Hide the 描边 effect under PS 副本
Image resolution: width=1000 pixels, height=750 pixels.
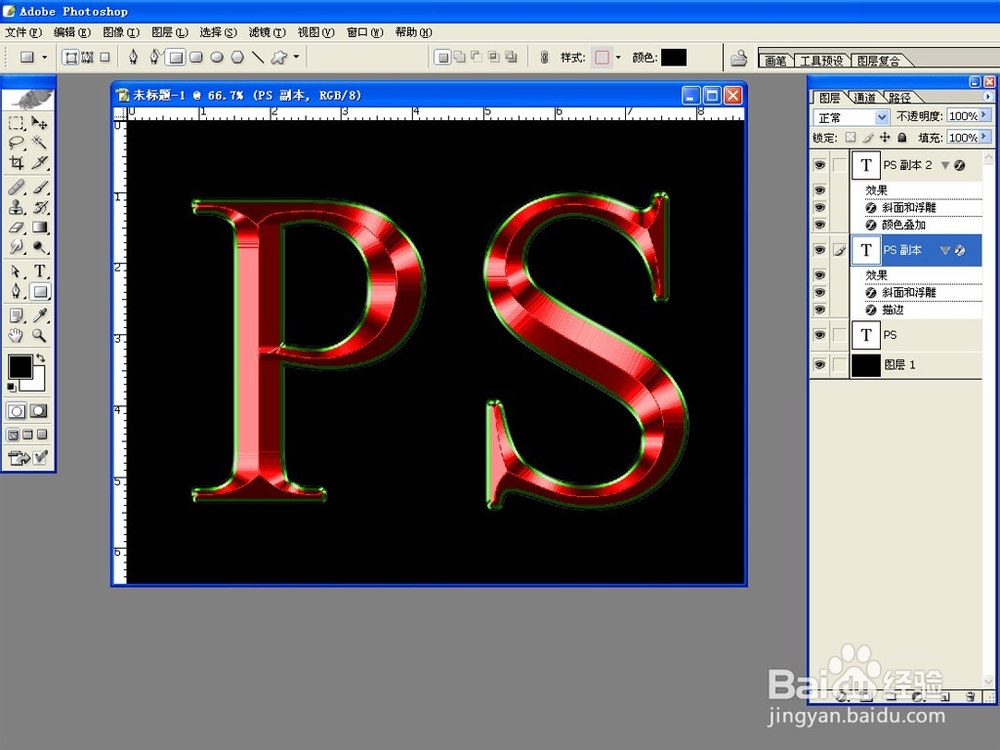(819, 307)
